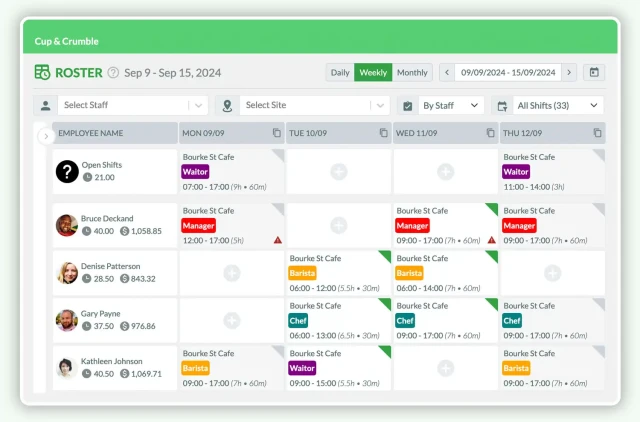Click red warning triangle on Bruce's Monday shift

coord(278,240)
